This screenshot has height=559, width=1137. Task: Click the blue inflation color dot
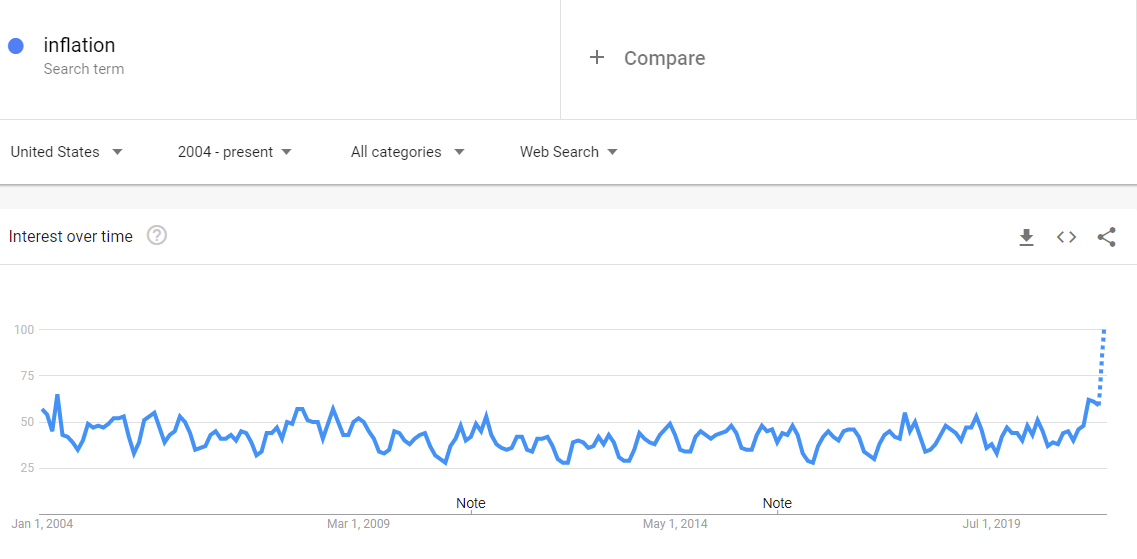click(16, 46)
